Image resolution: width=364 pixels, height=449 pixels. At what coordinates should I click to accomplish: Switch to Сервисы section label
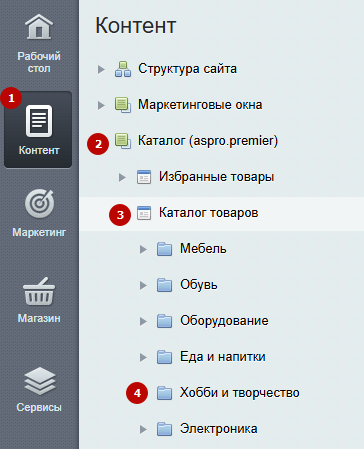pos(39,407)
